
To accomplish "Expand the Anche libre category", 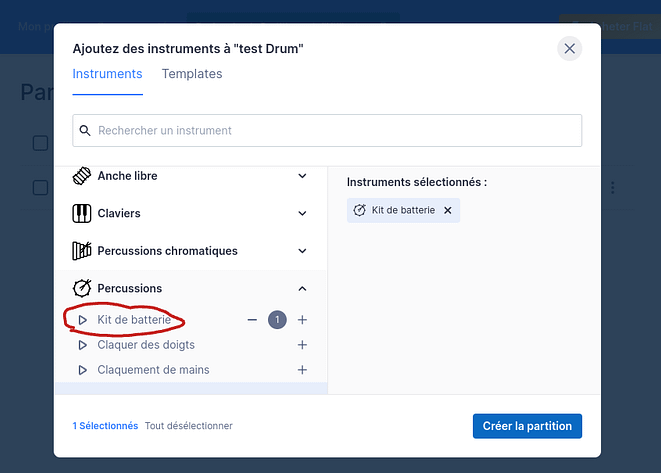I will coord(302,176).
